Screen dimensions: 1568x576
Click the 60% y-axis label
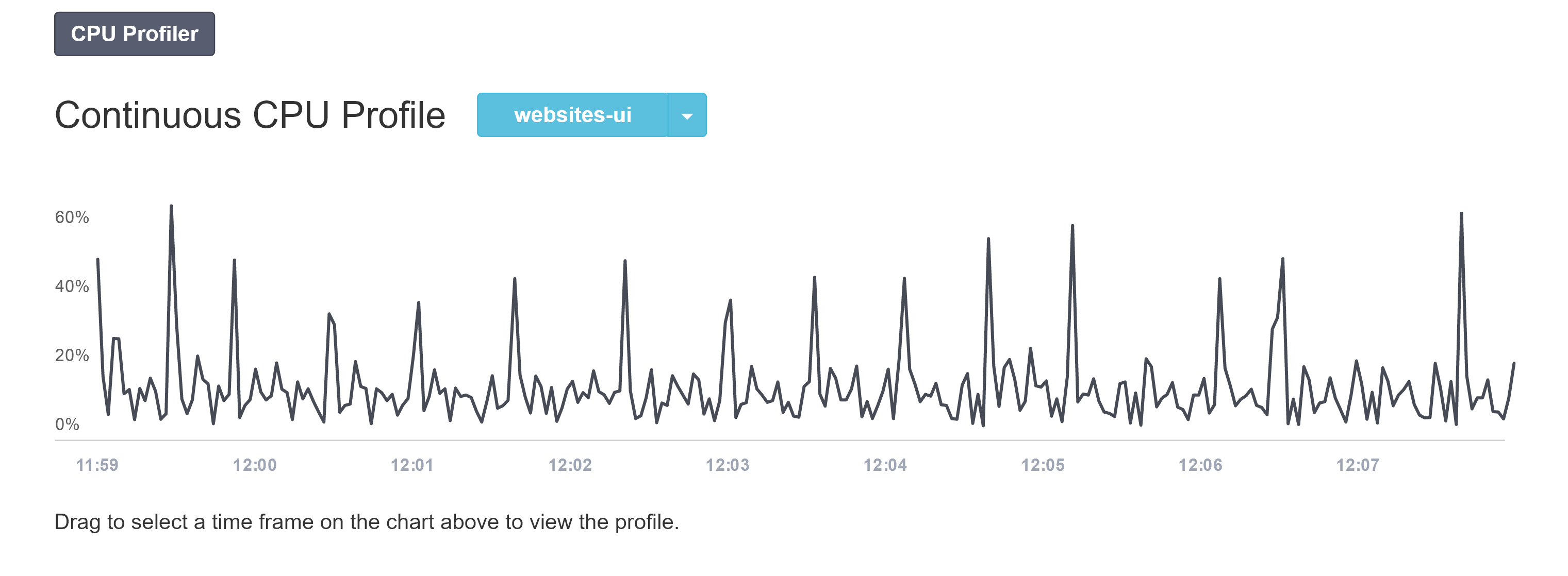coord(72,217)
